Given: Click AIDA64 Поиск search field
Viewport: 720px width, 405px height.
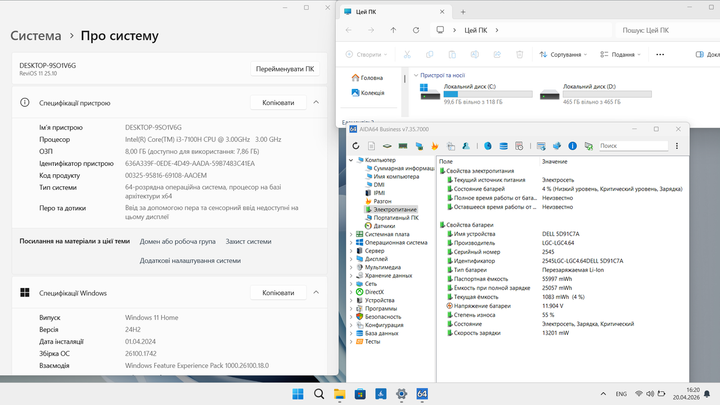Looking at the screenshot, I should tap(633, 146).
